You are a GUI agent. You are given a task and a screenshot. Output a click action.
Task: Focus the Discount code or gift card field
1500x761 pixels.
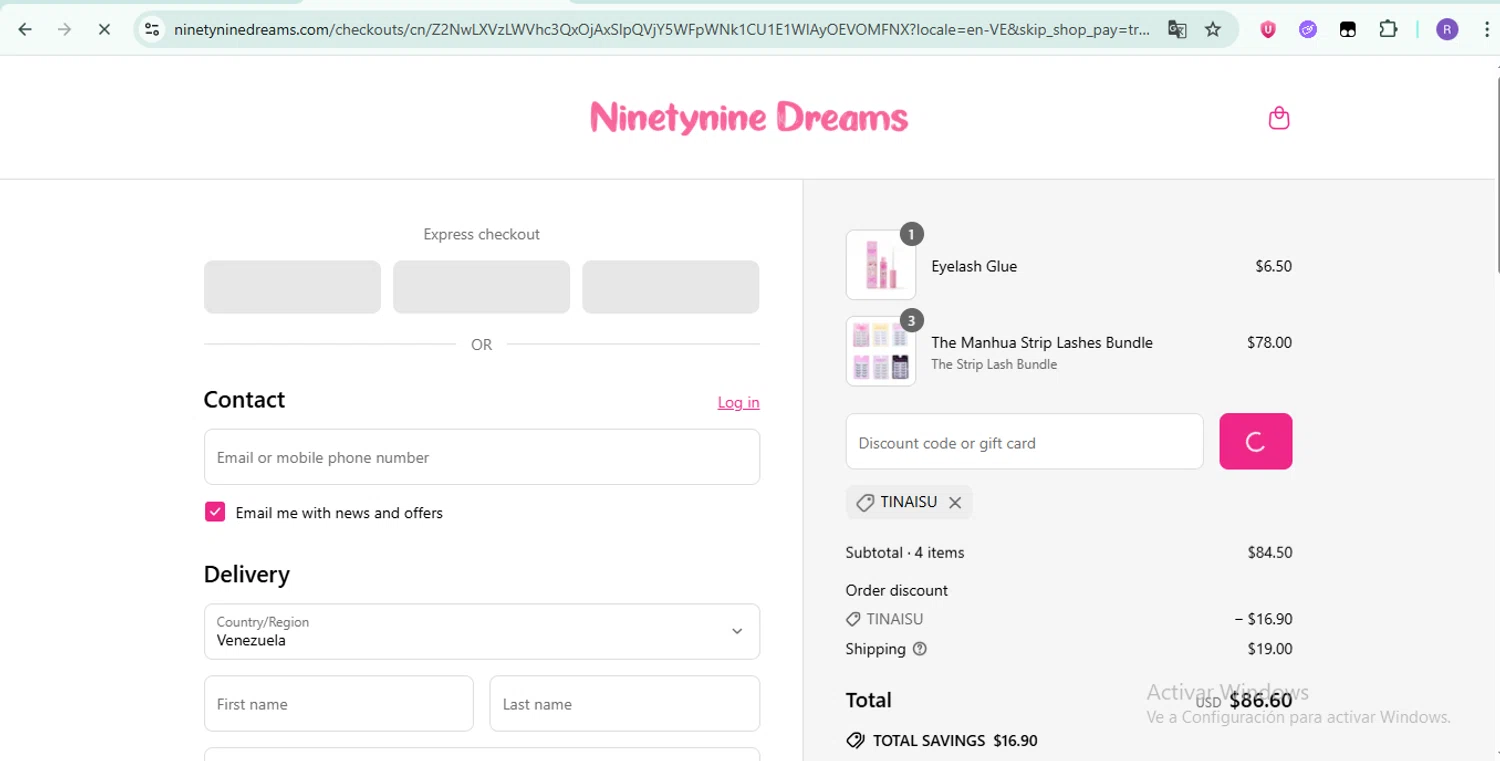tap(1025, 441)
